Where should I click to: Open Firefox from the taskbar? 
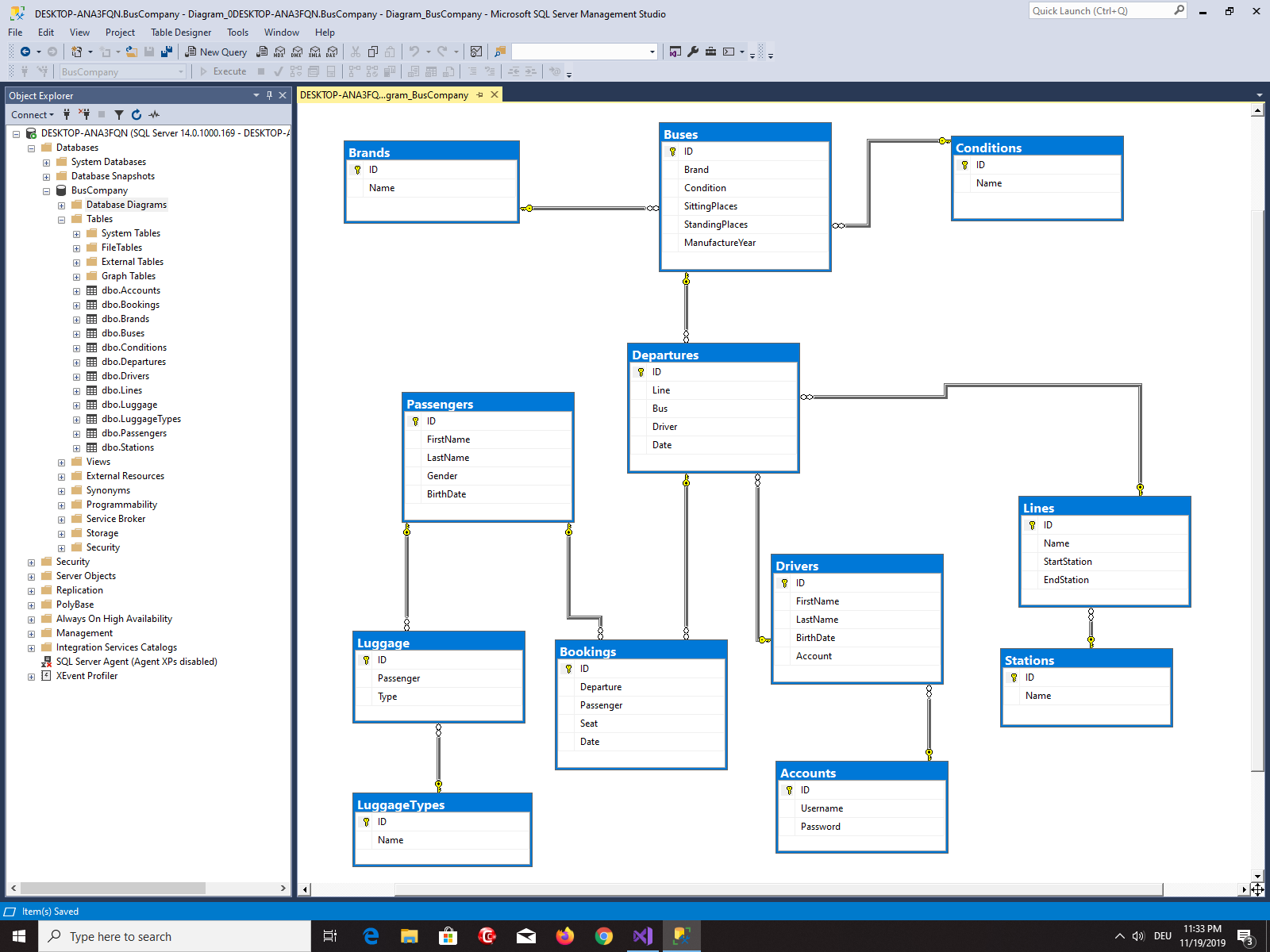point(565,936)
